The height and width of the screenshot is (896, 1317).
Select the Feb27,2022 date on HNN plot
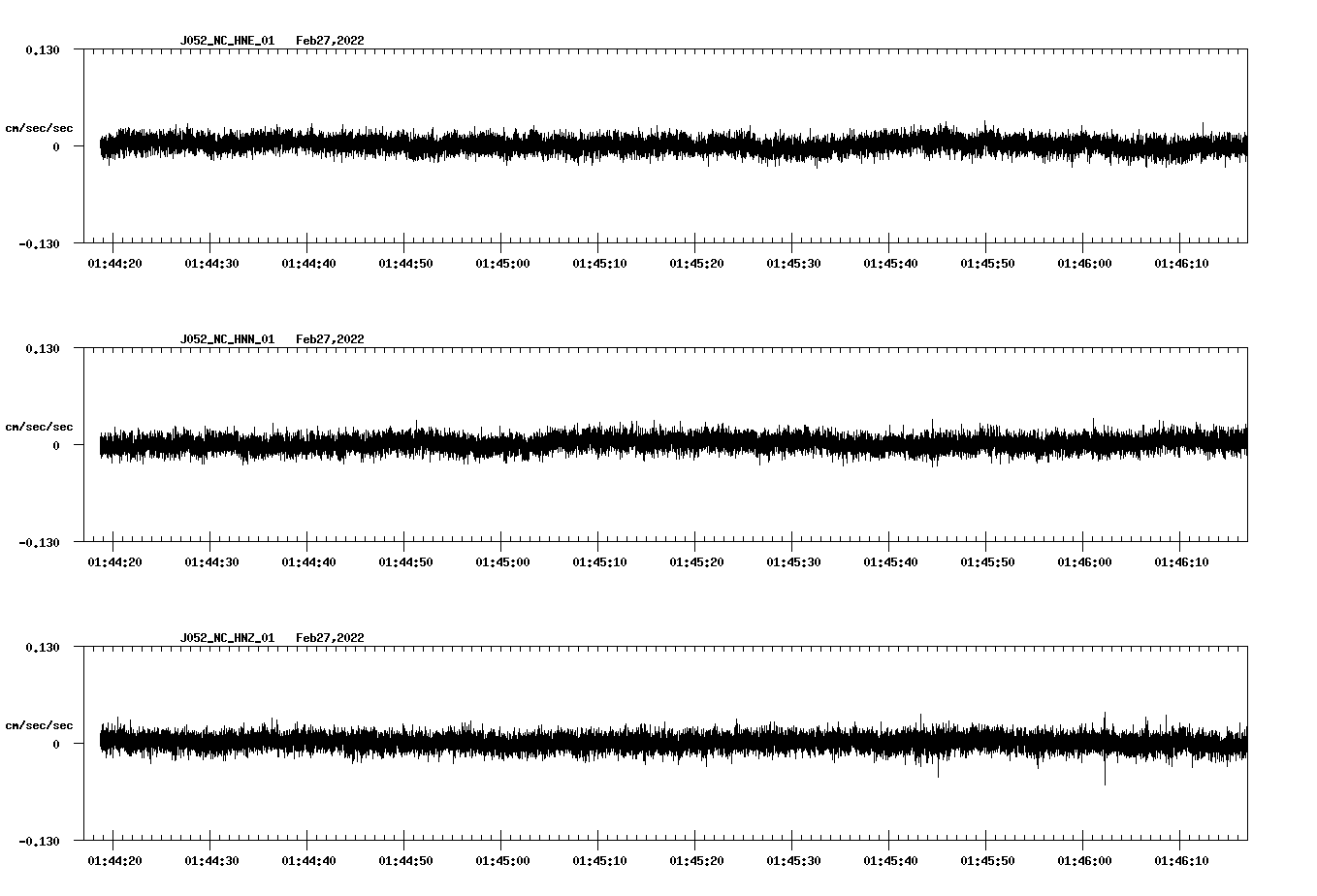[x=330, y=339]
